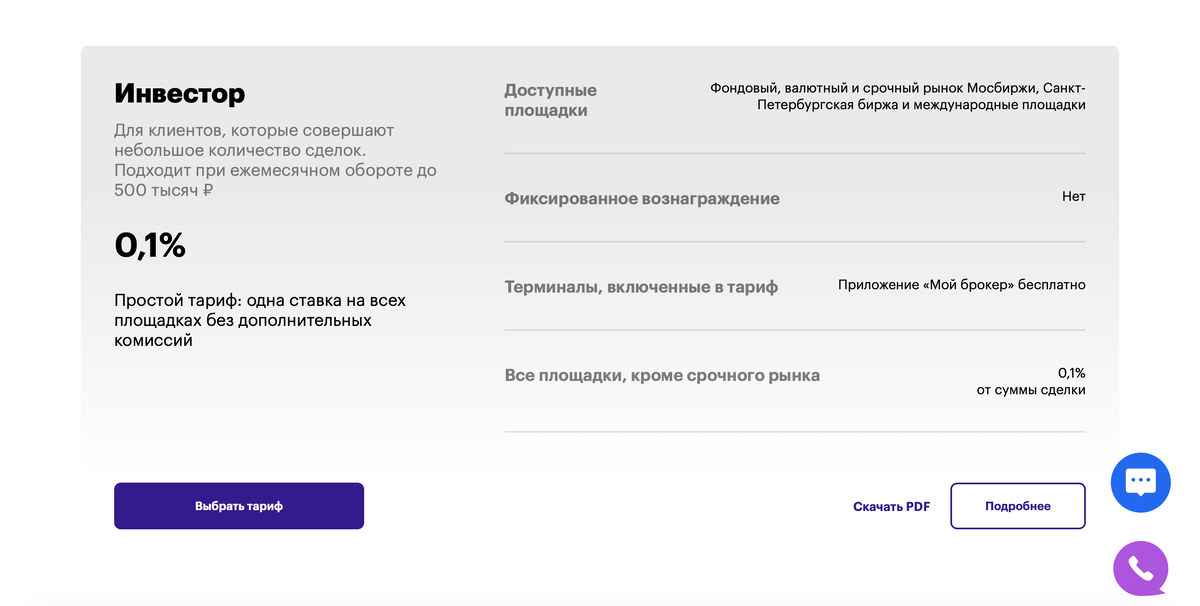Download the tariff via Скачать PDF
The width and height of the screenshot is (1200, 606).
891,507
